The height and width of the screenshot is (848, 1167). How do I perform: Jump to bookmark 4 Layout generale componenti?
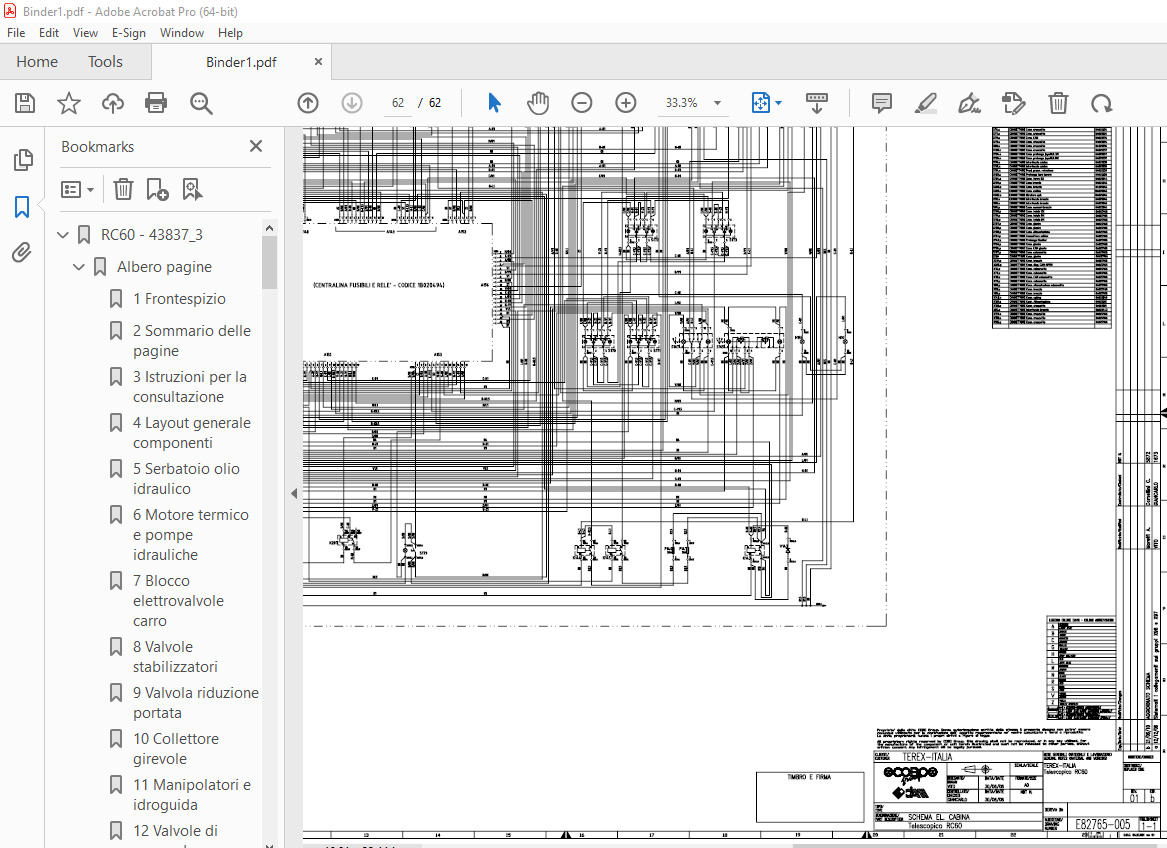tap(192, 433)
